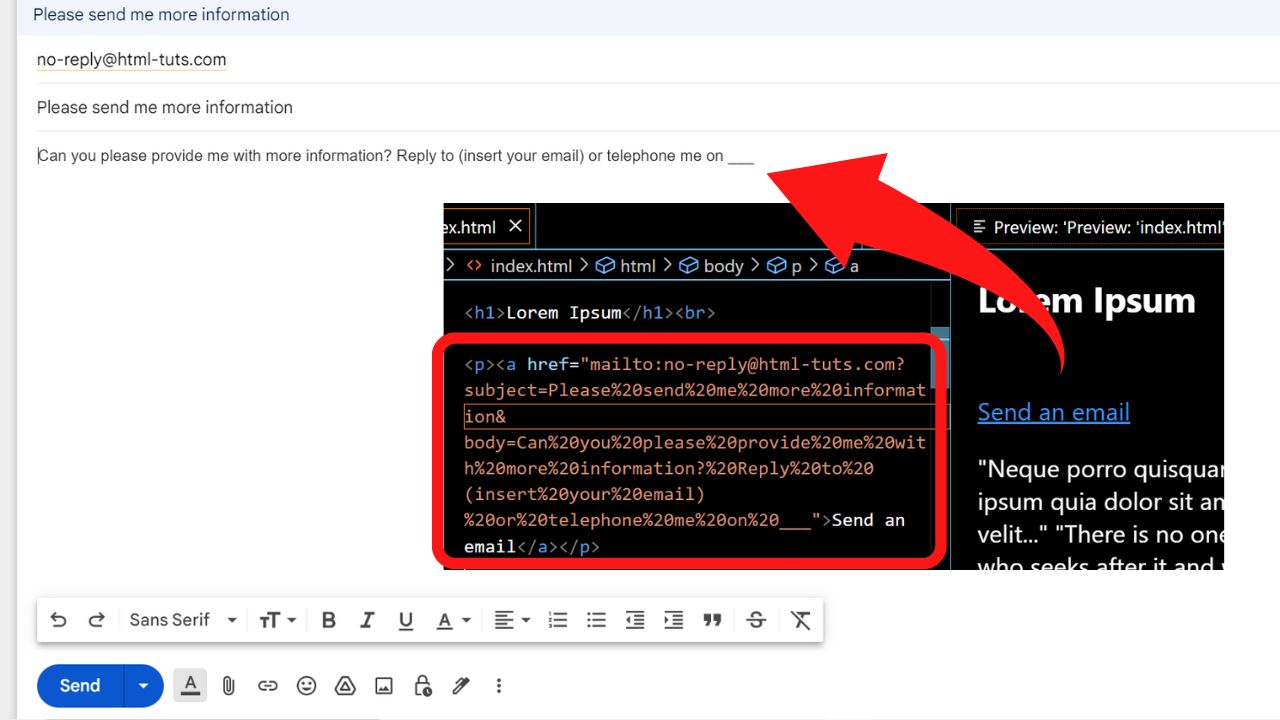Apply quote formatting
The image size is (1280, 720).
712,620
